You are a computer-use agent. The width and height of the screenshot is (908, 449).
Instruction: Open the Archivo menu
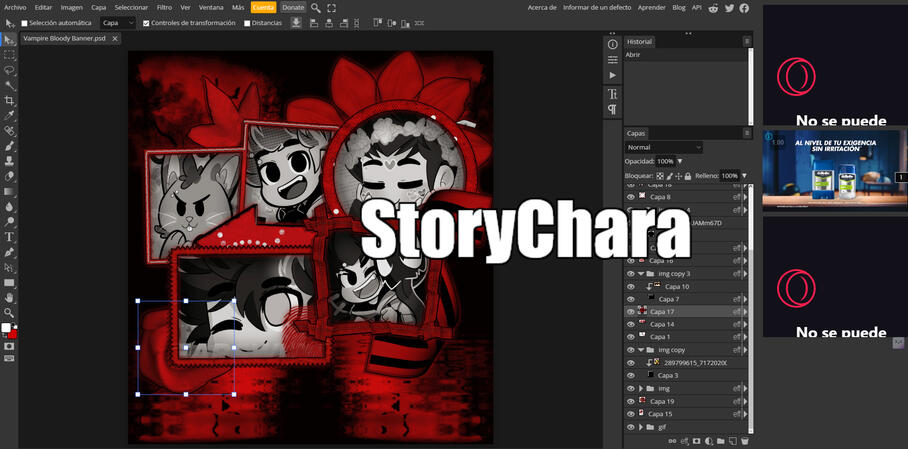(15, 7)
